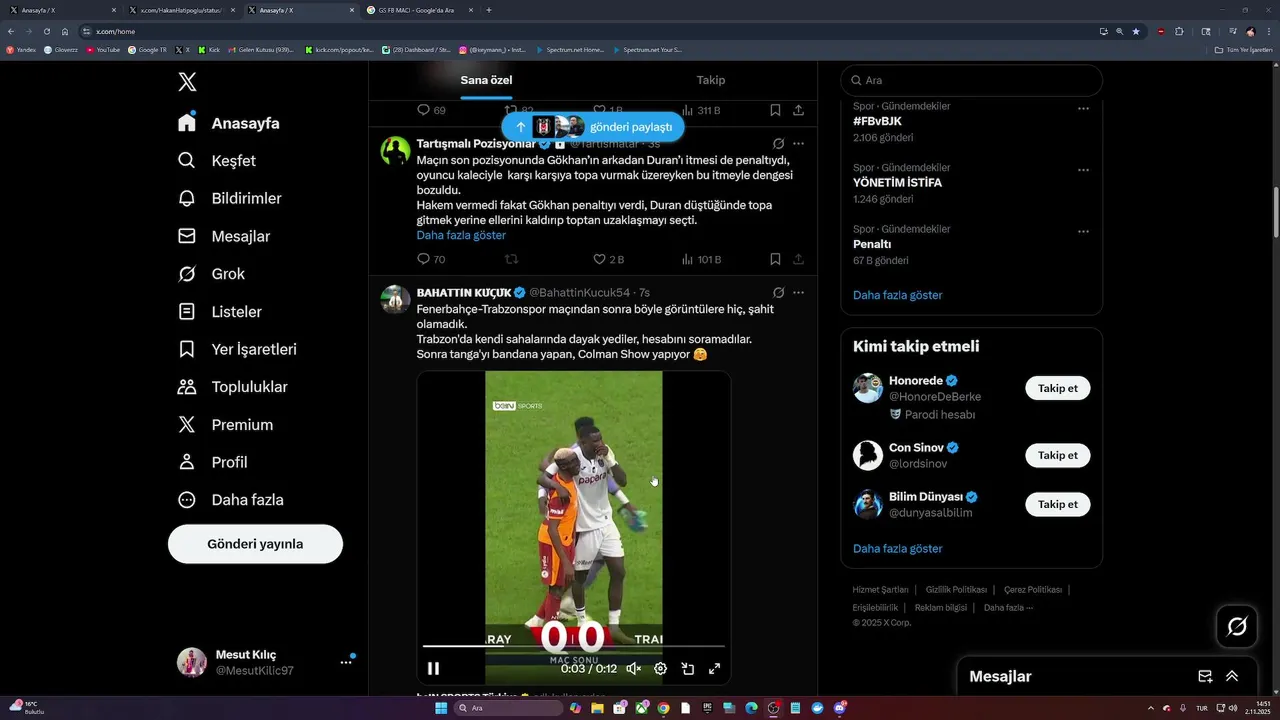Unmute the video sound

coord(633,668)
